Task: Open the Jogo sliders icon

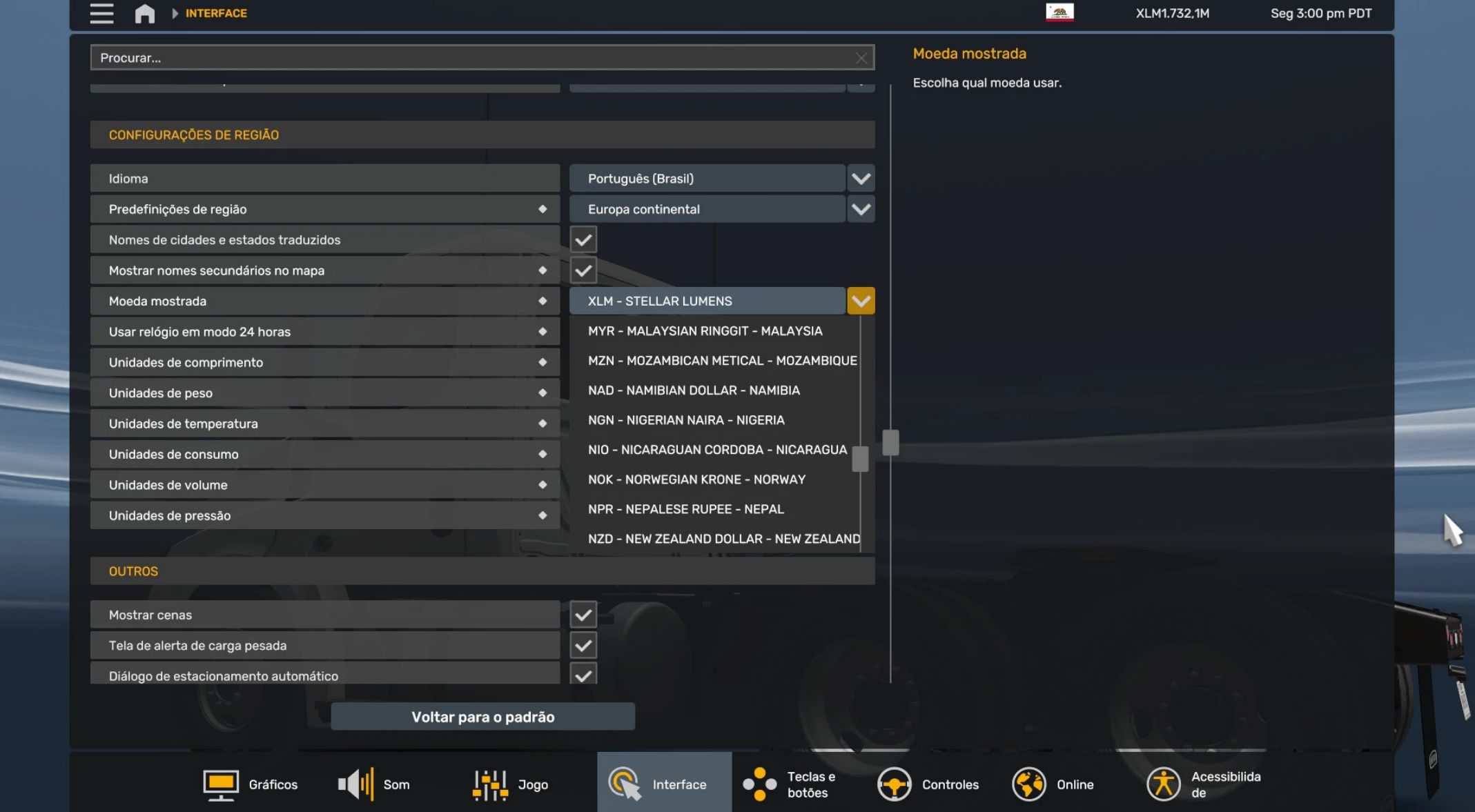Action: (x=490, y=784)
